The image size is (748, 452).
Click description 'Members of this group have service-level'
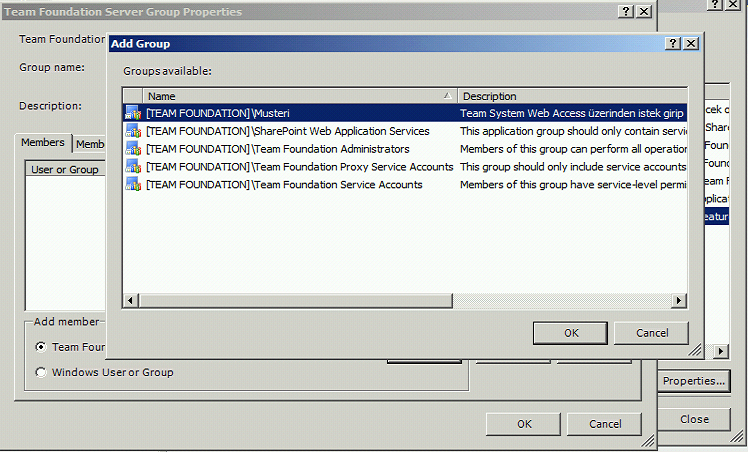[573, 185]
